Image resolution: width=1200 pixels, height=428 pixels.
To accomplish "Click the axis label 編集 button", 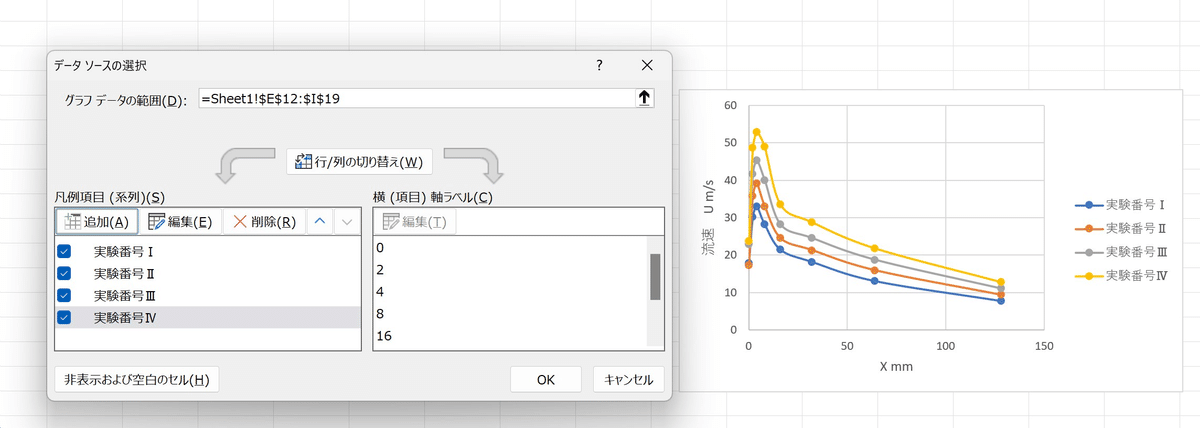I will pos(414,222).
